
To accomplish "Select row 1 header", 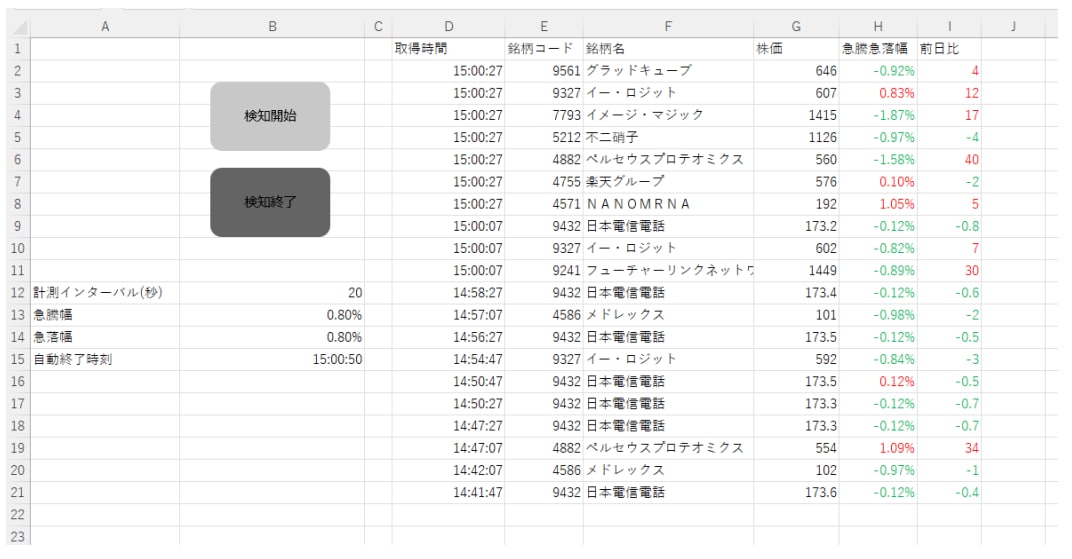I will (x=18, y=49).
